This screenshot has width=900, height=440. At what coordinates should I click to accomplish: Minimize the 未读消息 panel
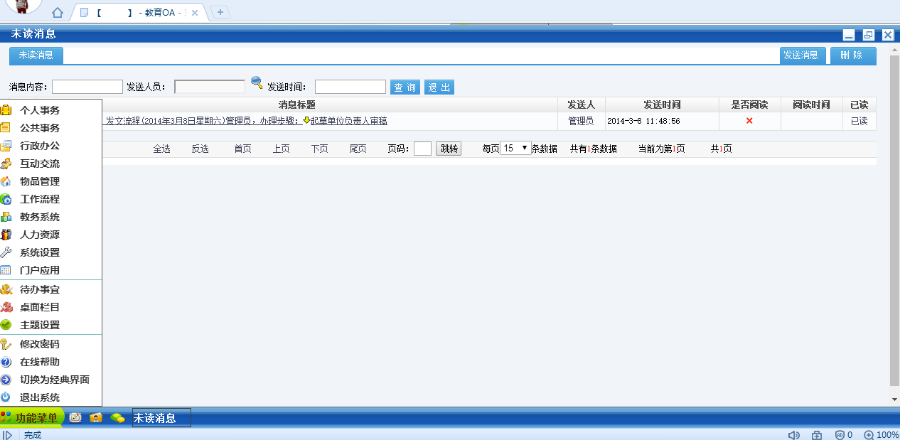click(x=849, y=34)
